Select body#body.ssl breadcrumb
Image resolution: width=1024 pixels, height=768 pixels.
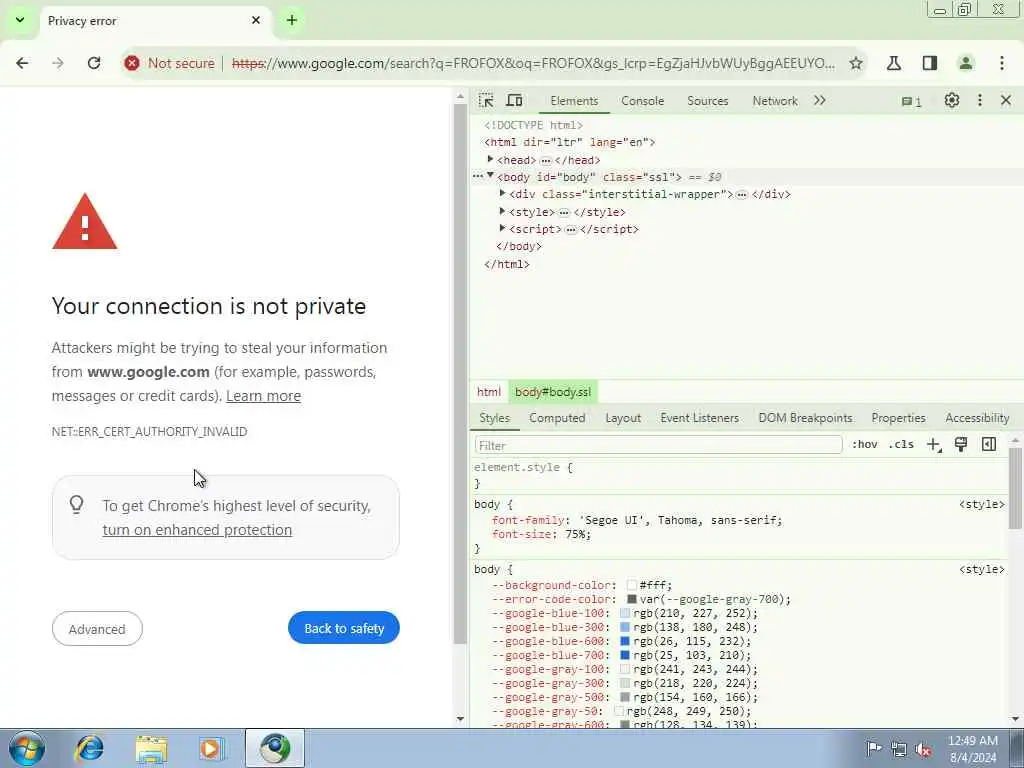coord(552,392)
